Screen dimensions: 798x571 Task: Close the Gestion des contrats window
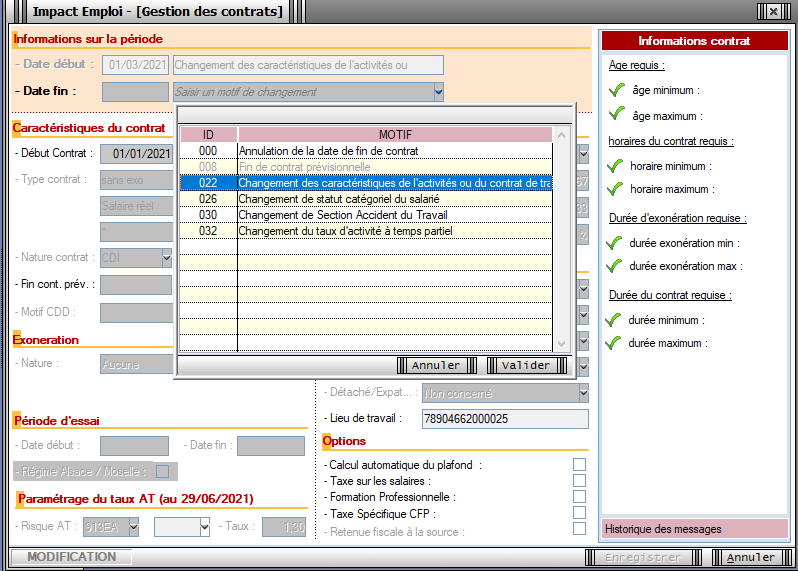774,11
